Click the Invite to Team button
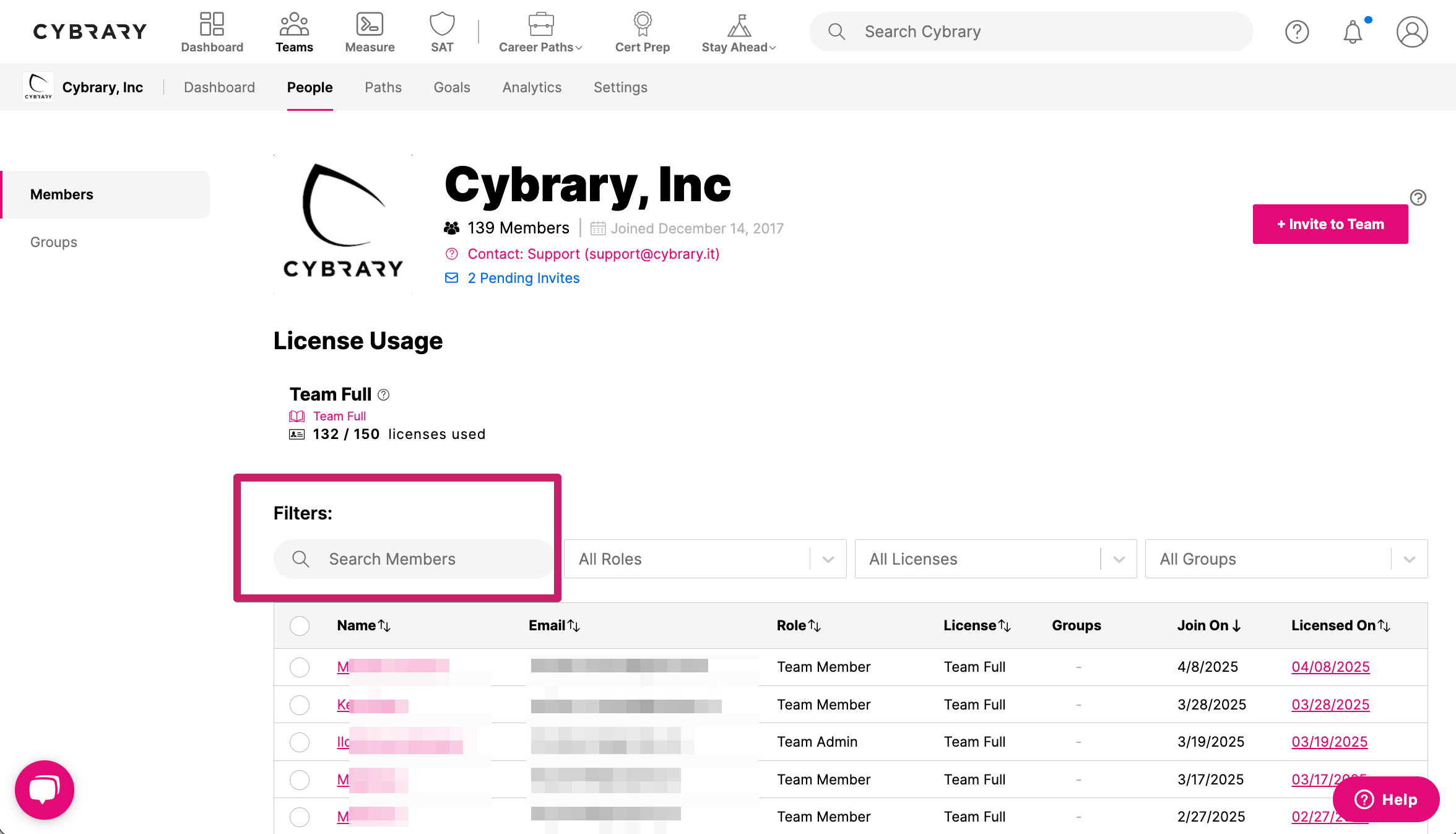This screenshot has width=1456, height=834. [x=1330, y=224]
